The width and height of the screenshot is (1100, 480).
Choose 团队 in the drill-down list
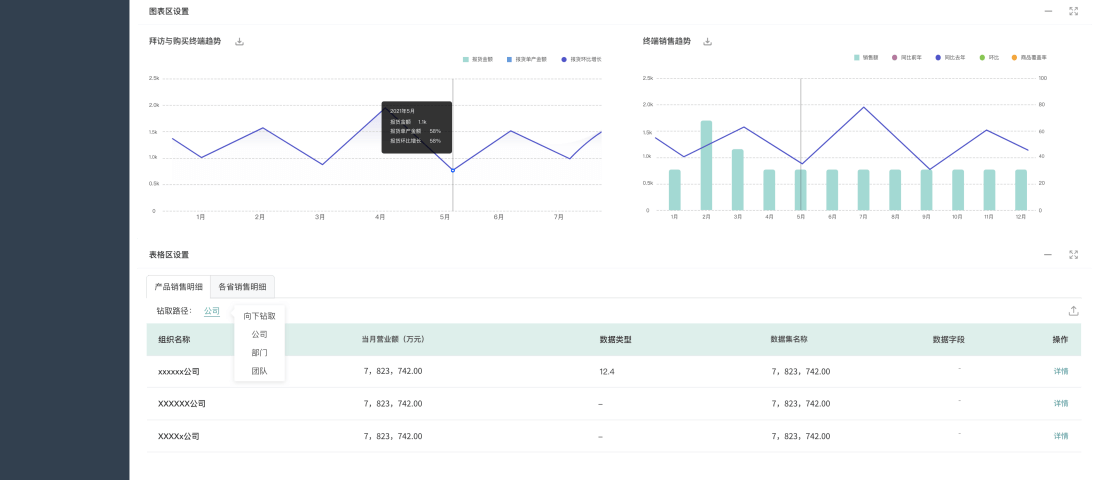point(259,370)
